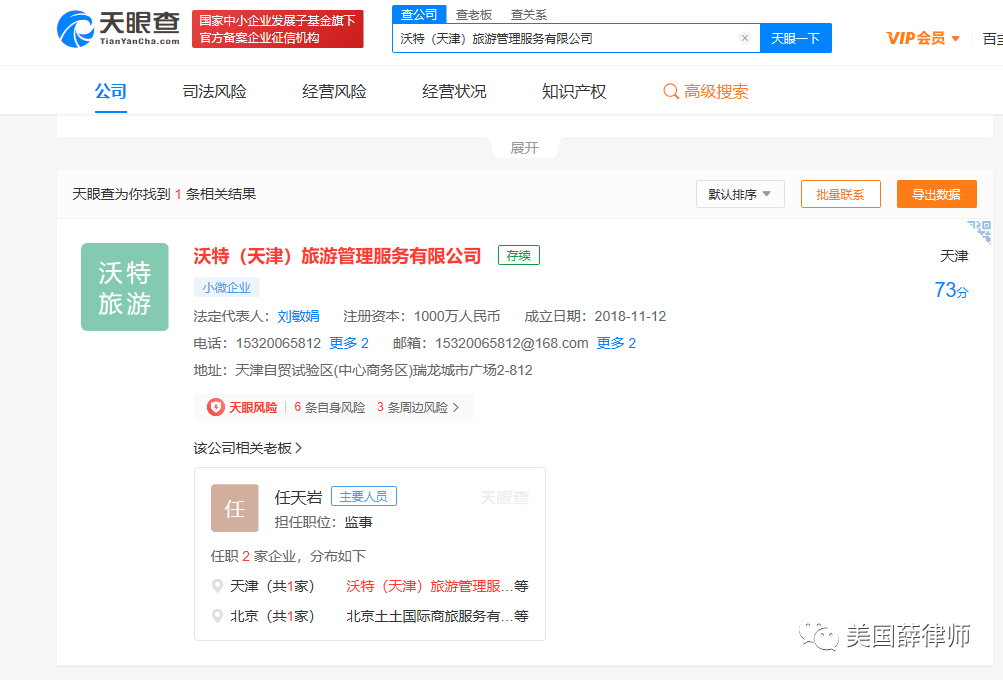Click the 注册资本 1000万人民币 text
Viewport: 1003px width, 680px height.
(x=422, y=316)
